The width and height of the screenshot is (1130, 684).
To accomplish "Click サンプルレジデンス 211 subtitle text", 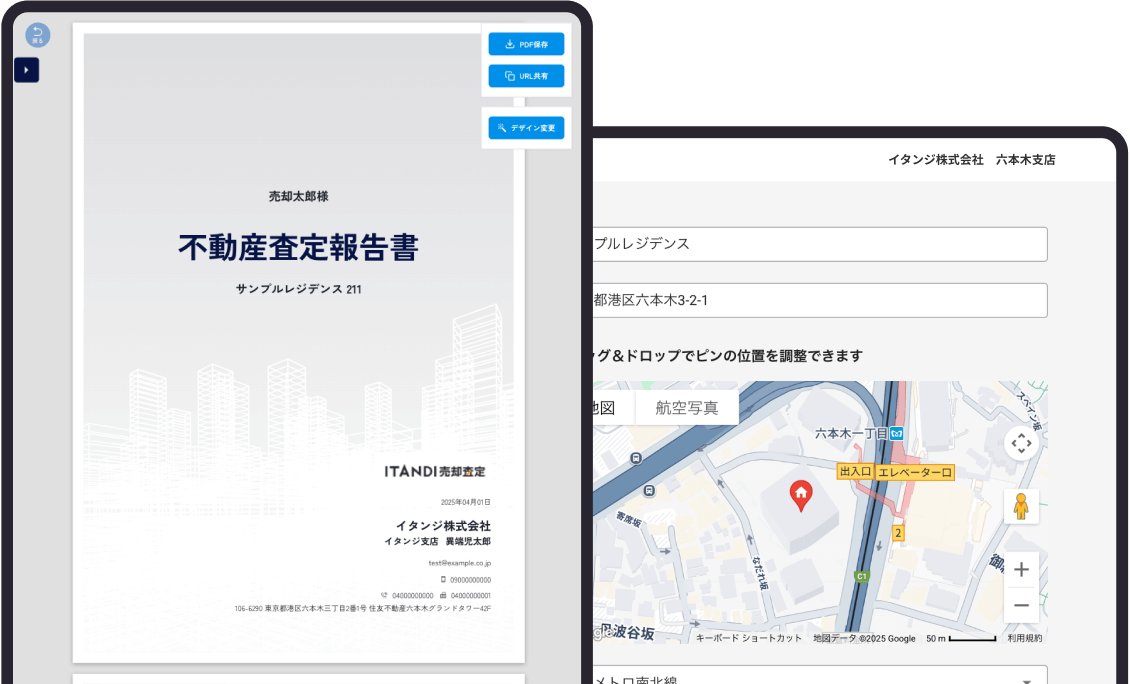I will [x=298, y=289].
